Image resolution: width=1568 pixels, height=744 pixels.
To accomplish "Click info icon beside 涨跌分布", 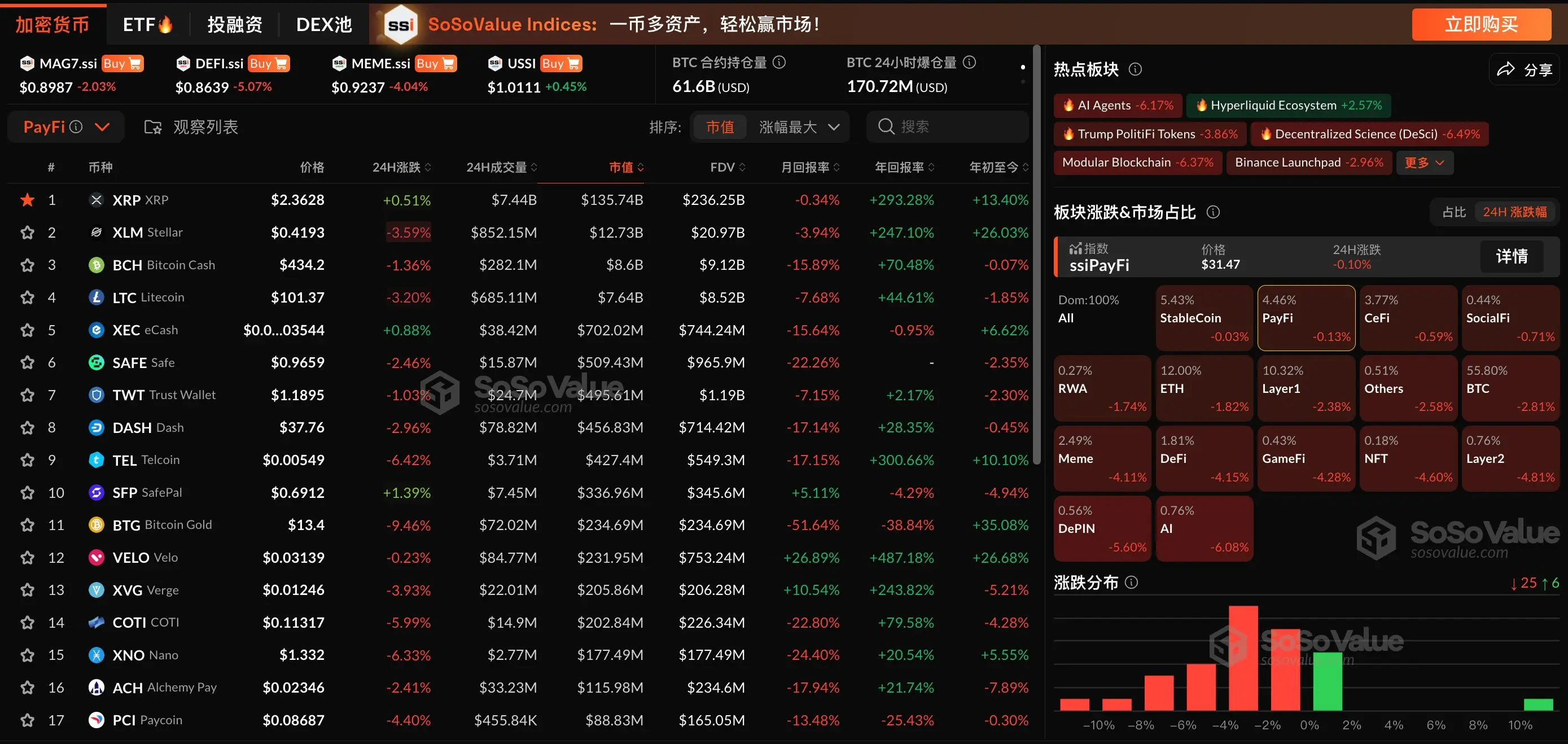I will [x=1131, y=583].
